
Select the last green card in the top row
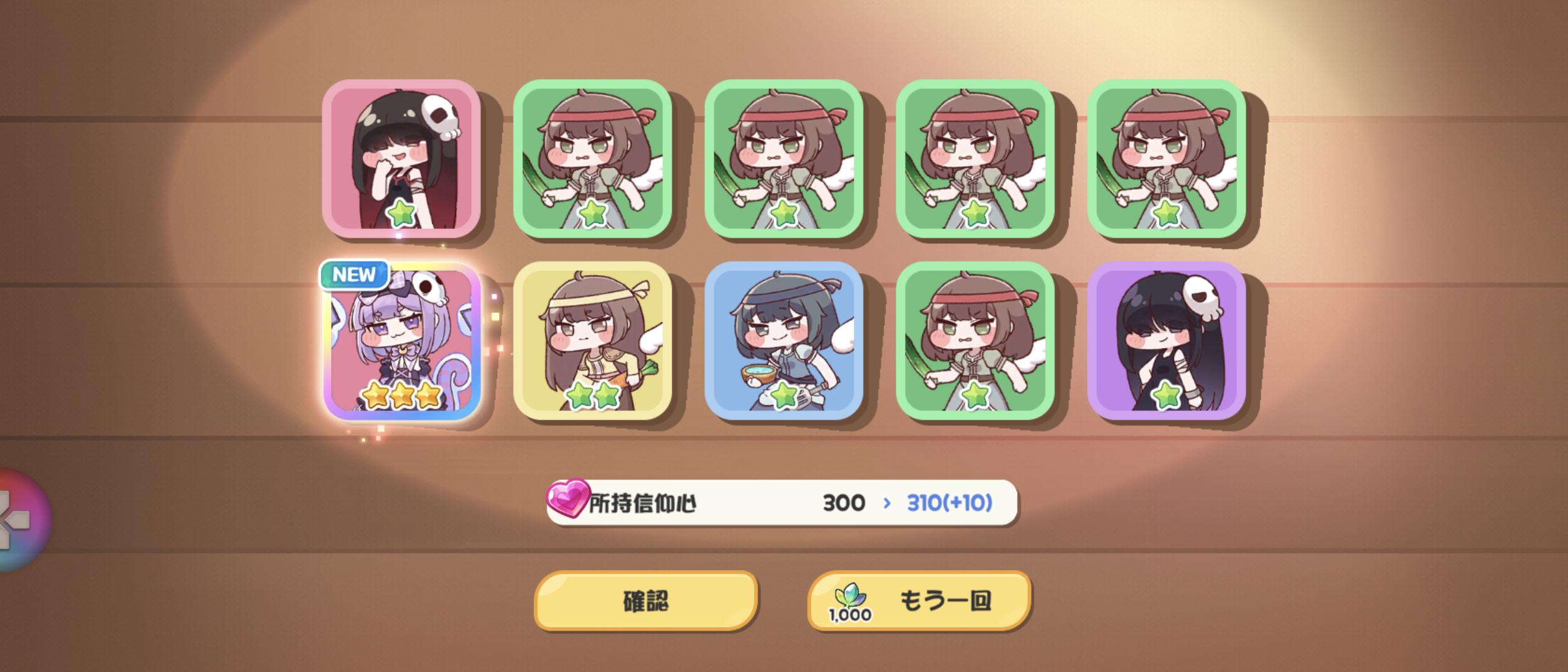coord(1166,159)
